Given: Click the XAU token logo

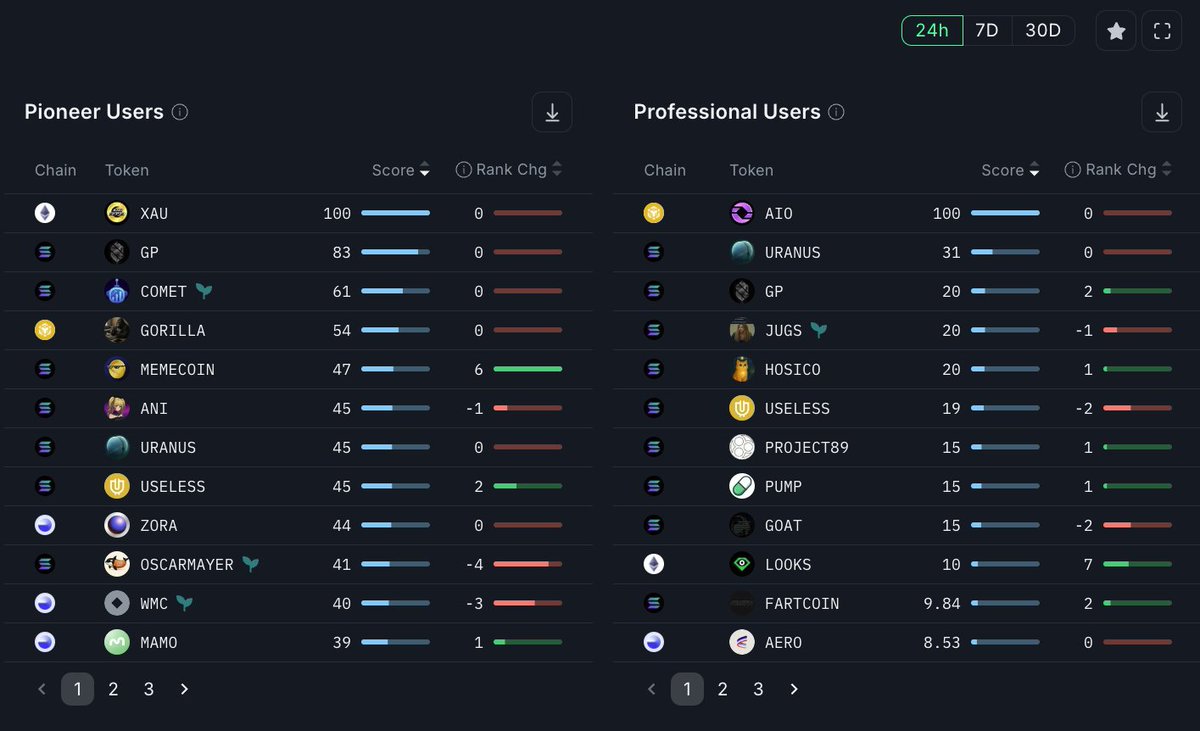Looking at the screenshot, I should click(117, 213).
